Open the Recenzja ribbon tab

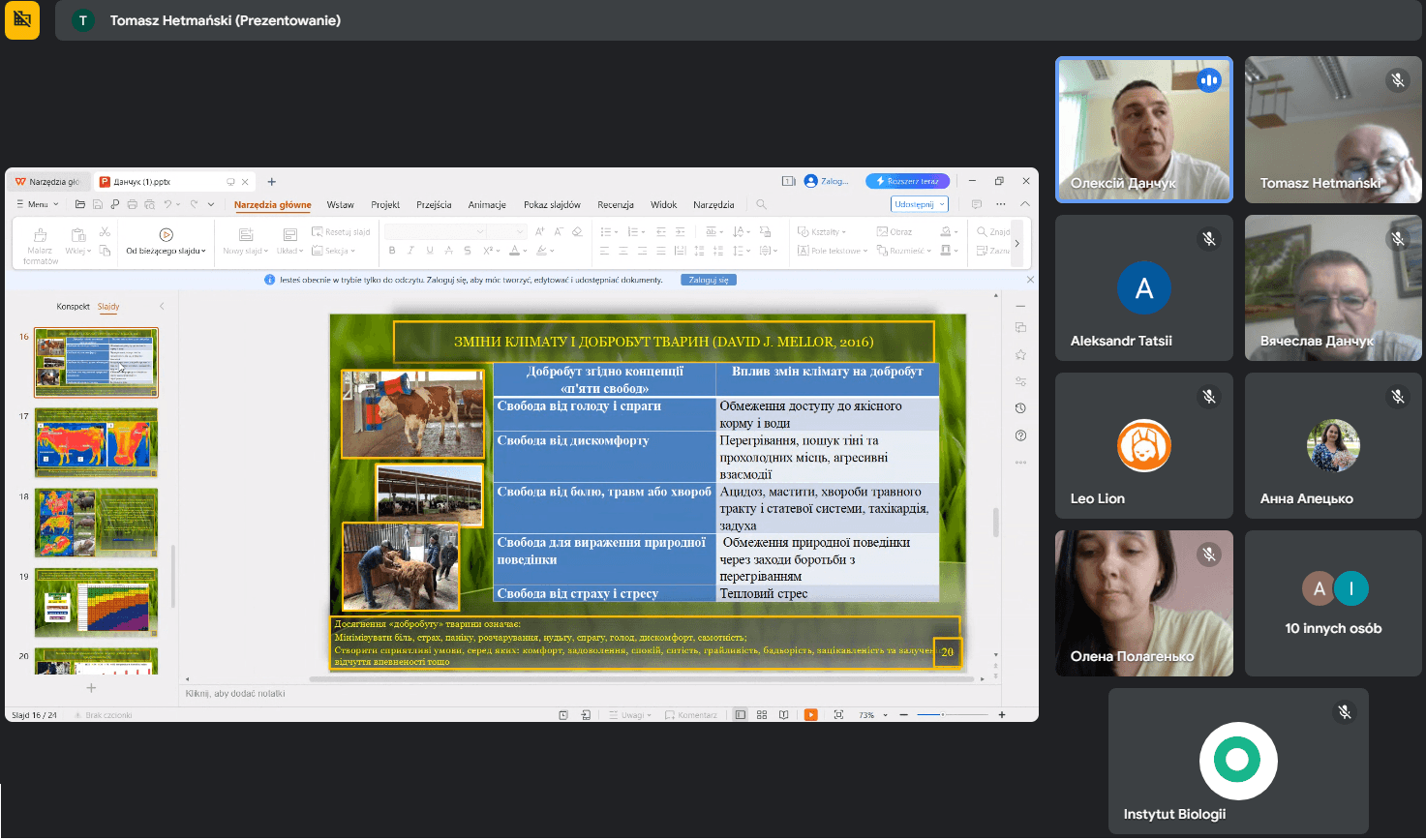pyautogui.click(x=616, y=204)
